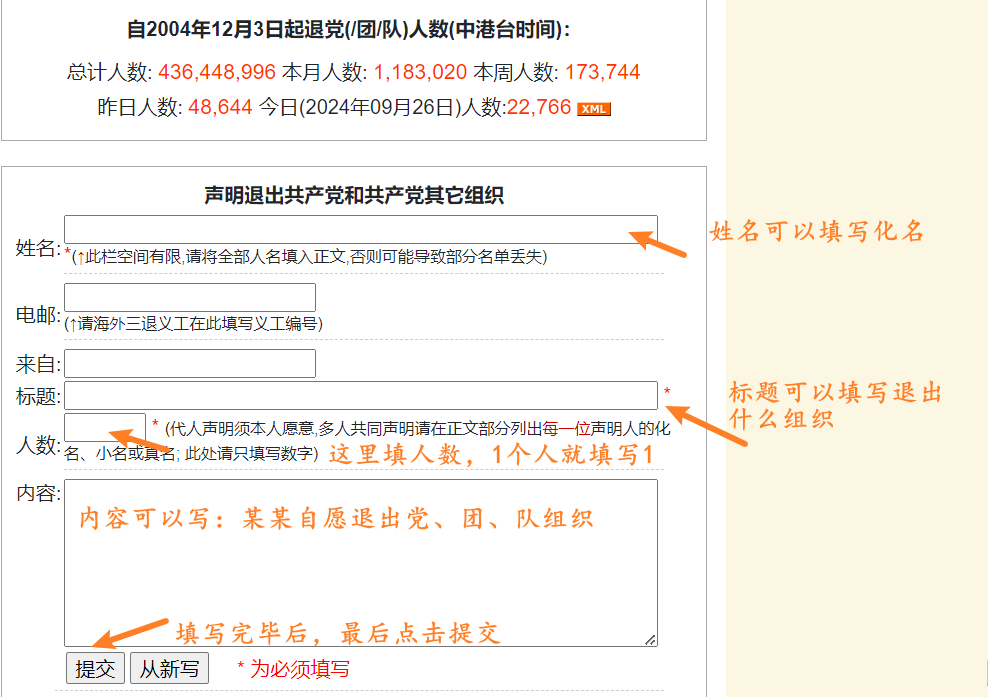988x697 pixels.
Task: Click today's count 22,766
Action: (x=539, y=107)
